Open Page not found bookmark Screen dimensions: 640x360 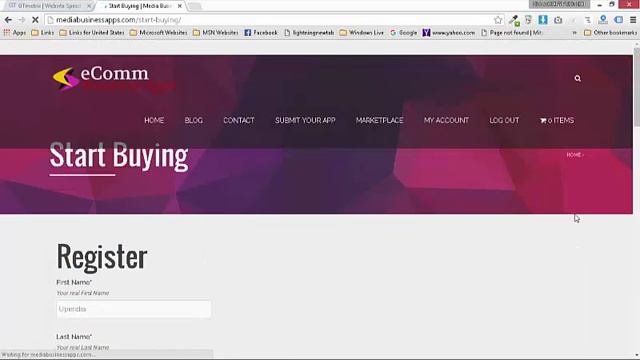tap(512, 33)
